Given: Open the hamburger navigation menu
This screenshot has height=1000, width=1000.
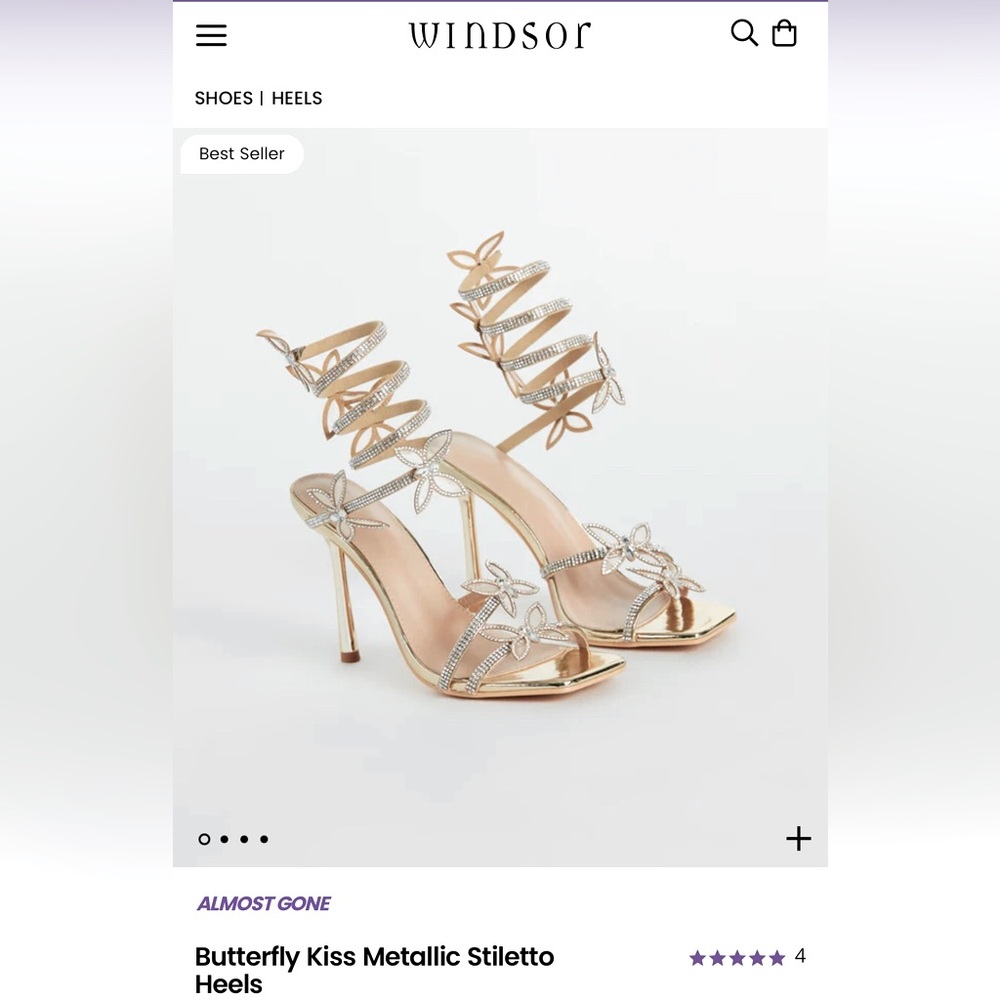Looking at the screenshot, I should 211,35.
